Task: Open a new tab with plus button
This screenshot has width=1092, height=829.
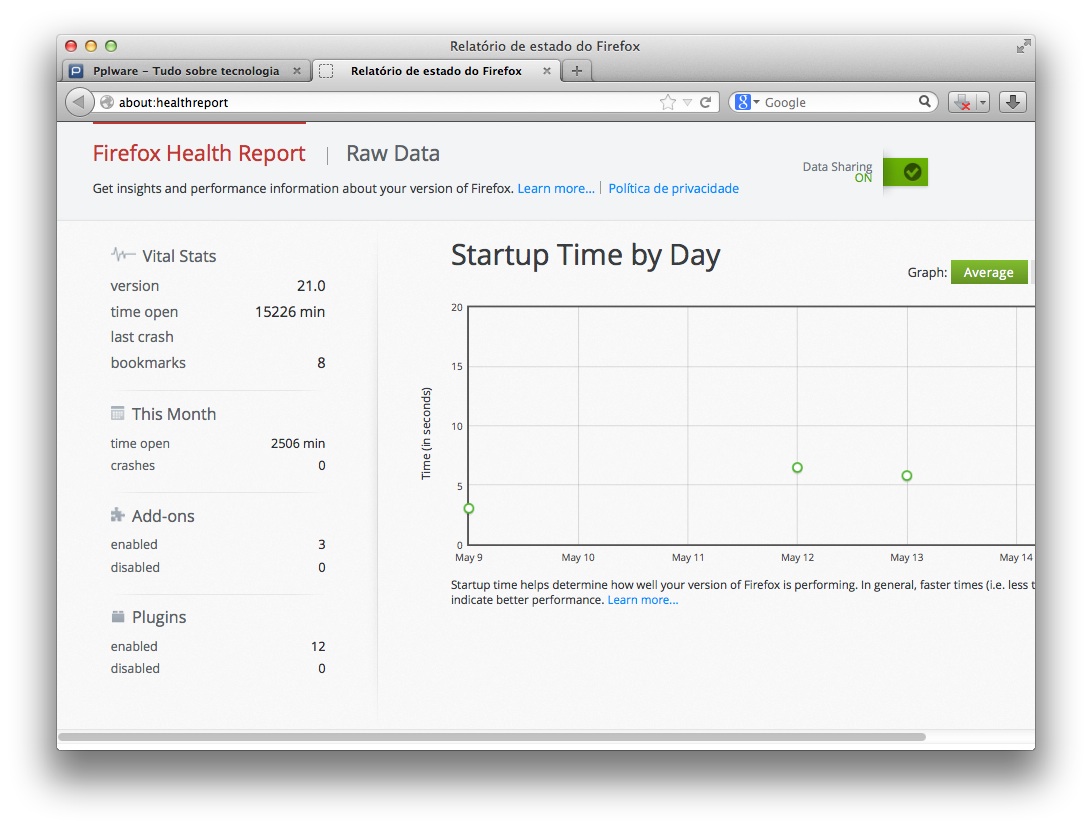Action: click(x=577, y=70)
